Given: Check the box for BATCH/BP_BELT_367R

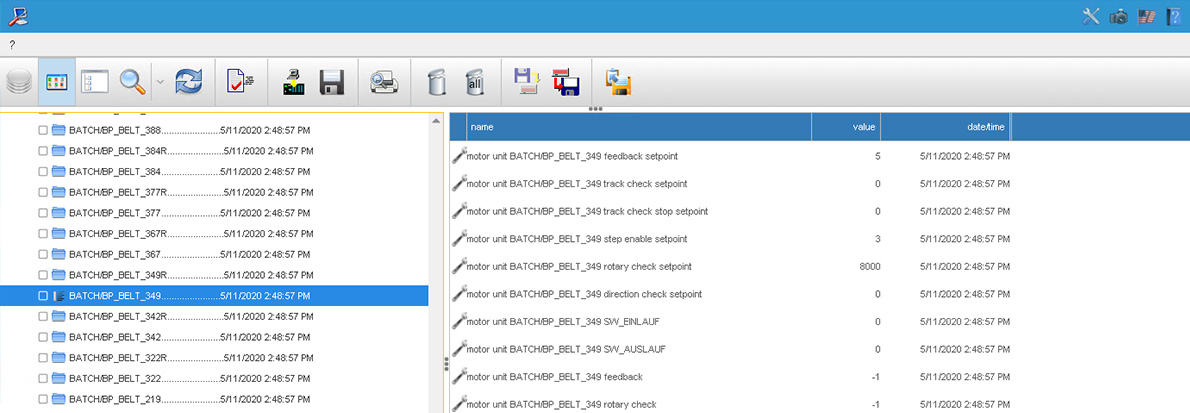Looking at the screenshot, I should [43, 233].
